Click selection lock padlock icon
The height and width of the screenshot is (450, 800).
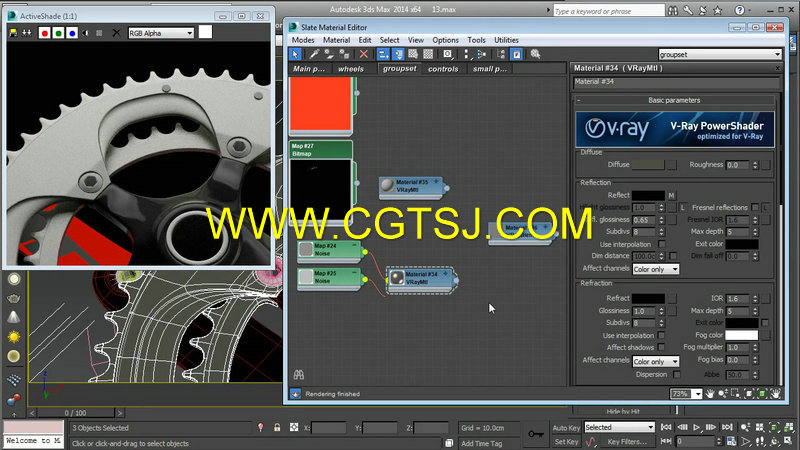coord(277,428)
